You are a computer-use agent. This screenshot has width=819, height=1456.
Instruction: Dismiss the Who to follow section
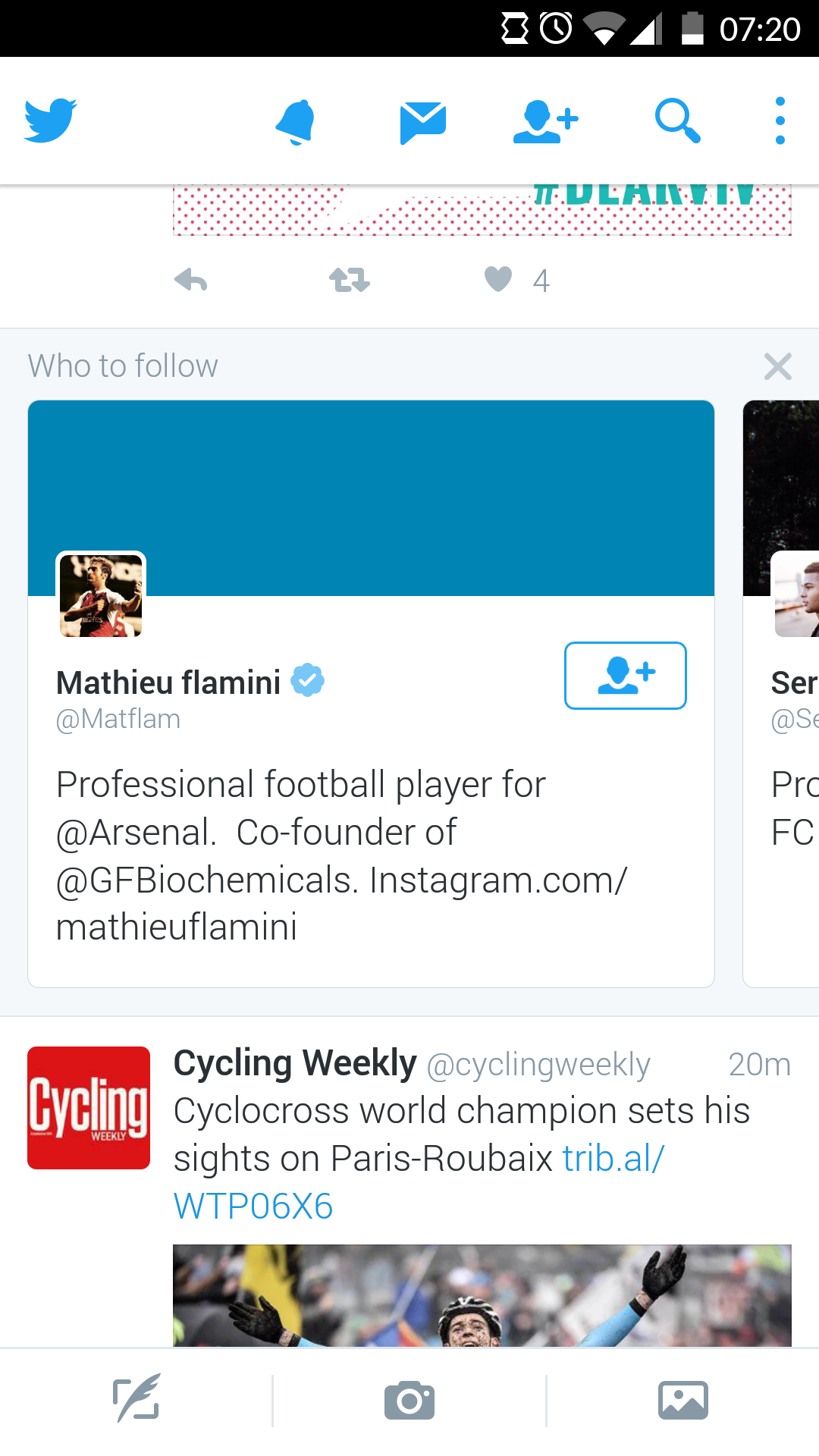click(x=777, y=367)
